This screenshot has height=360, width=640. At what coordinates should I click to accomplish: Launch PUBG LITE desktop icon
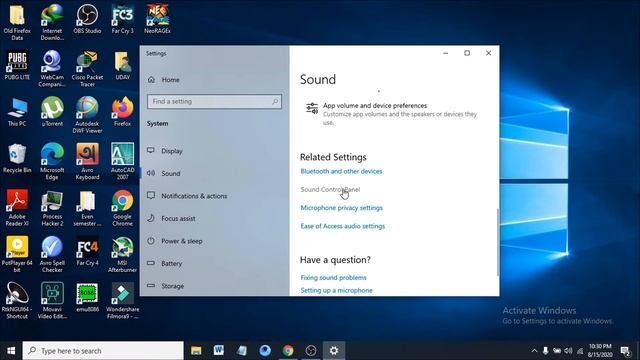click(17, 65)
